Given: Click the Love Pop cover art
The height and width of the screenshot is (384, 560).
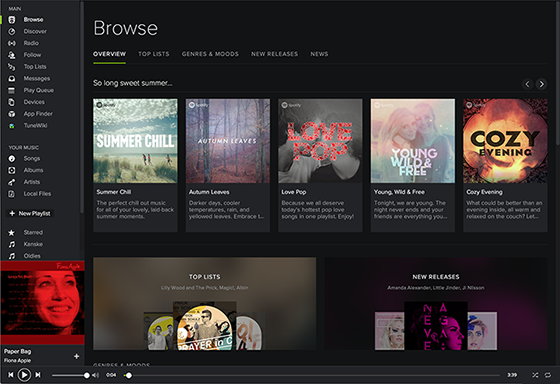Looking at the screenshot, I should point(320,141).
